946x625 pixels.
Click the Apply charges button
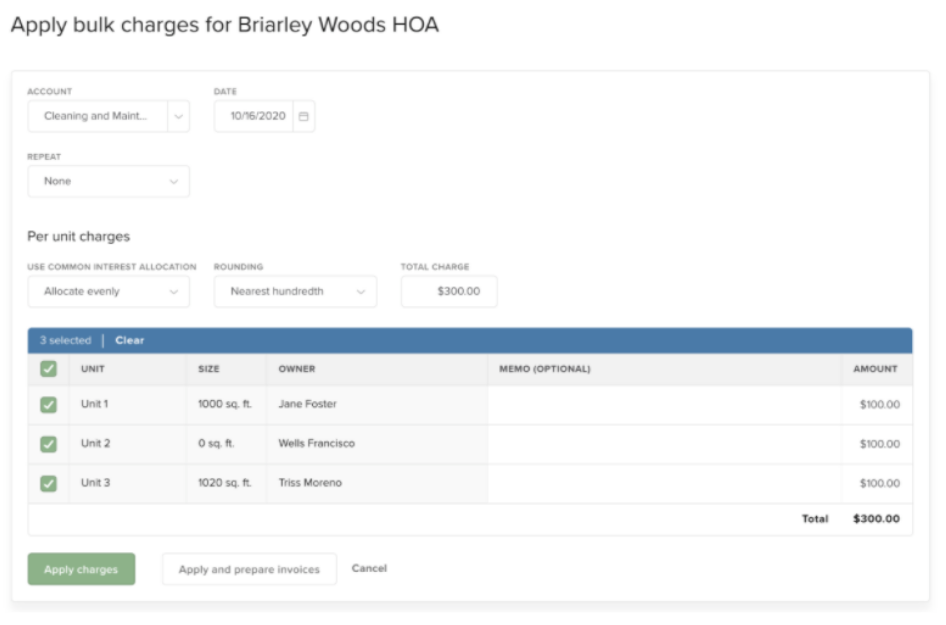pos(81,566)
